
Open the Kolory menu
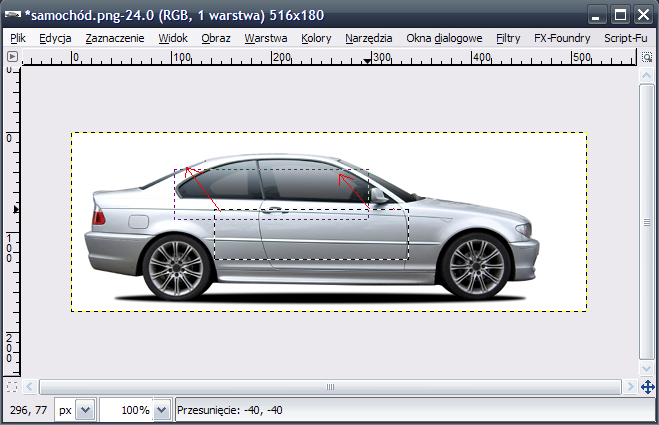point(316,38)
